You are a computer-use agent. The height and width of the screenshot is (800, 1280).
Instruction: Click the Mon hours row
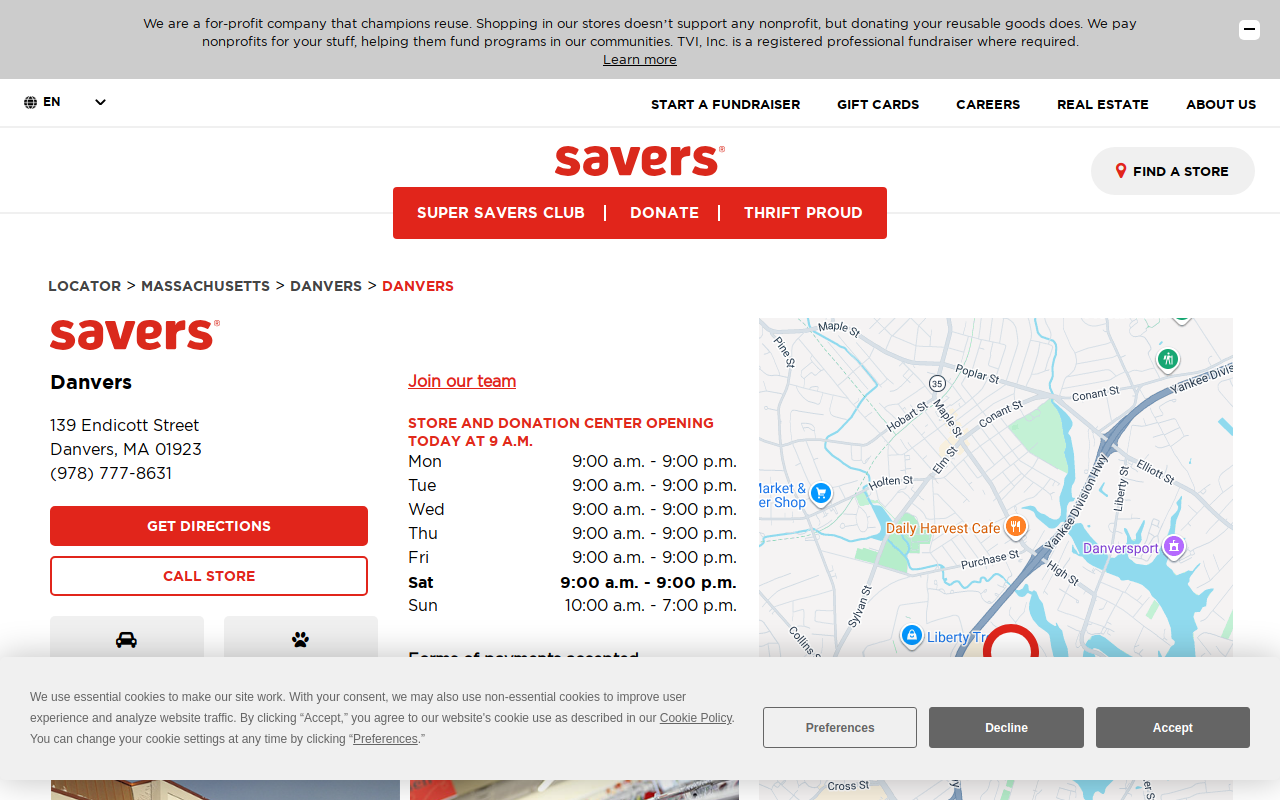tap(572, 461)
